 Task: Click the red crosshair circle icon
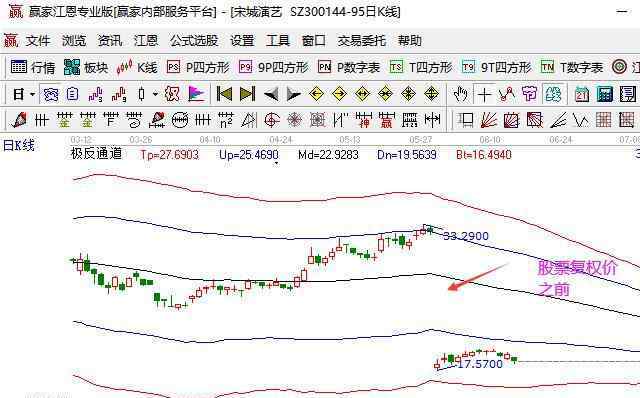click(x=272, y=120)
